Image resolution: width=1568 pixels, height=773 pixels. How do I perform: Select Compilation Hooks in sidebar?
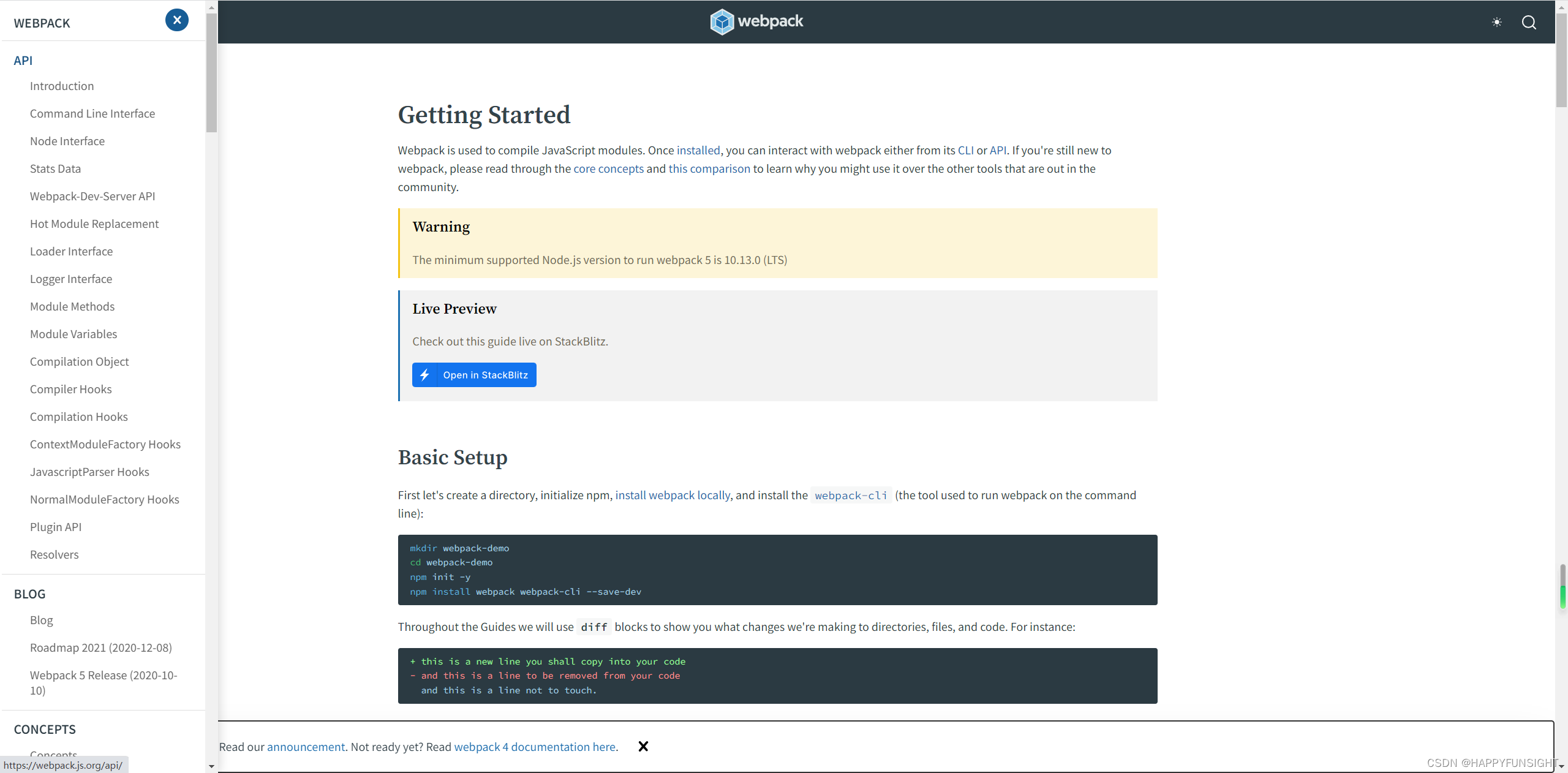[x=79, y=417]
